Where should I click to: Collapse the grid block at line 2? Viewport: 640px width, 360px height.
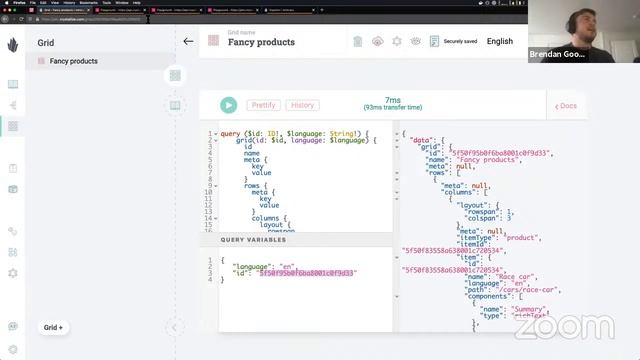(x=216, y=140)
